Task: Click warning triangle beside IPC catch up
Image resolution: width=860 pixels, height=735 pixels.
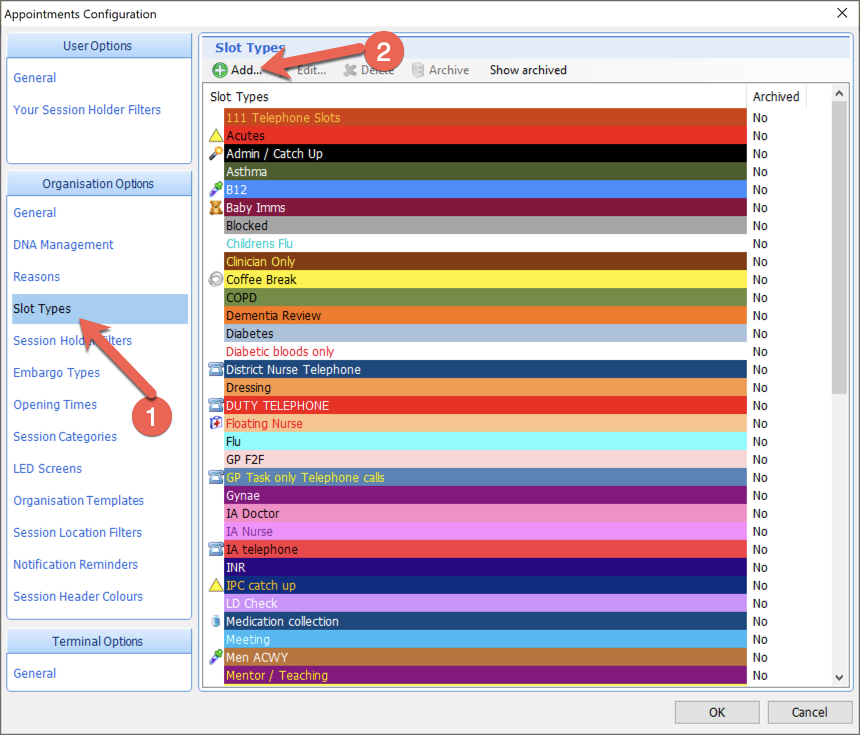Action: click(216, 585)
